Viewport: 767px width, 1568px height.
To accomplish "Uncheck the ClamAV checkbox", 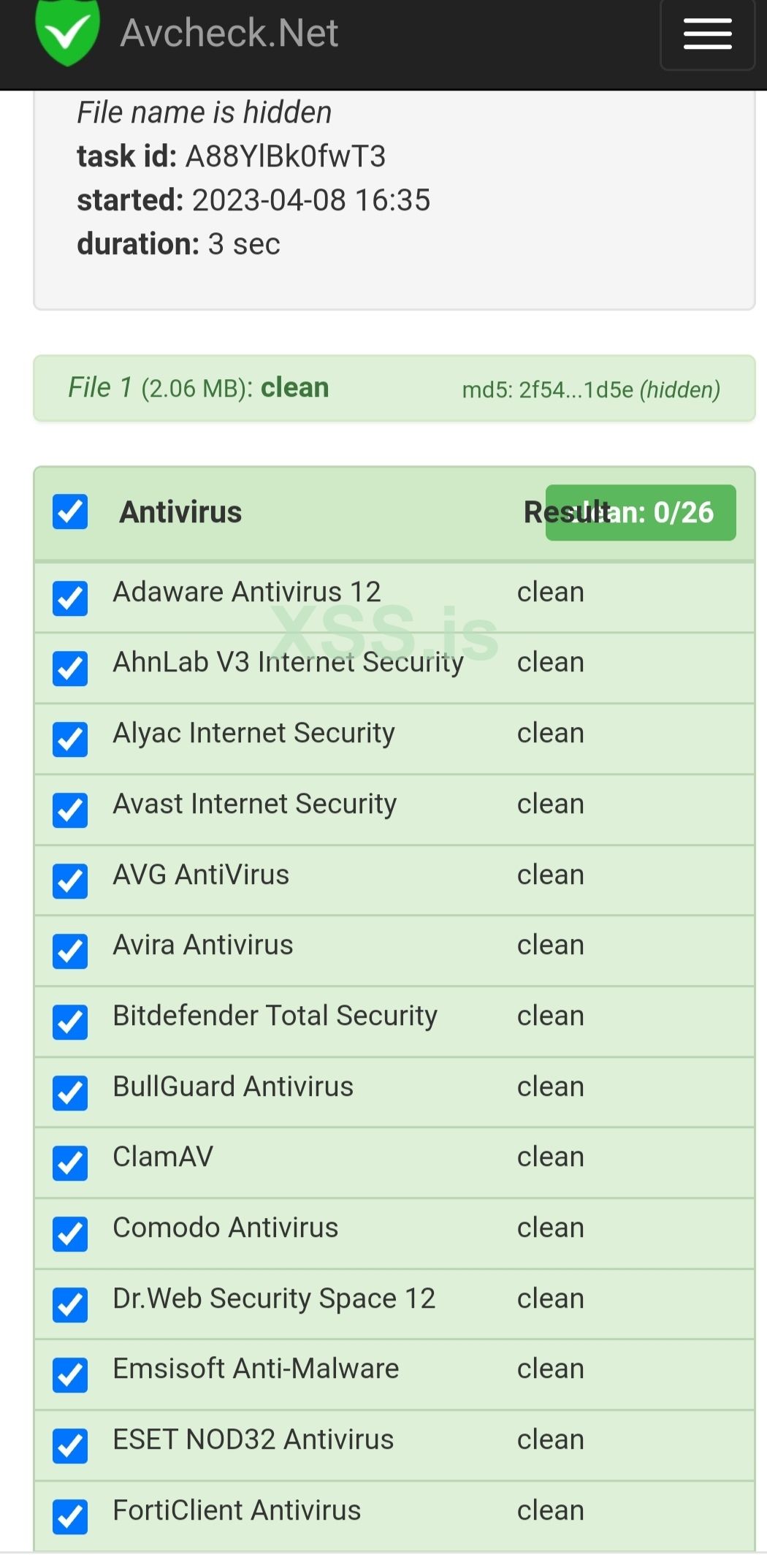I will click(x=70, y=1163).
